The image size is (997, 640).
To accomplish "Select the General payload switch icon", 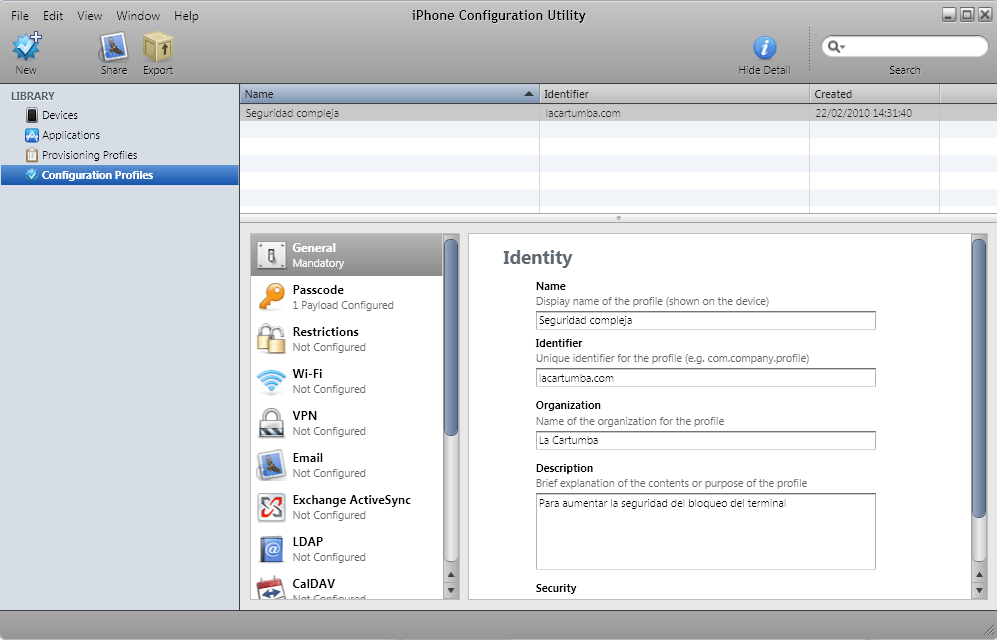I will 272,255.
